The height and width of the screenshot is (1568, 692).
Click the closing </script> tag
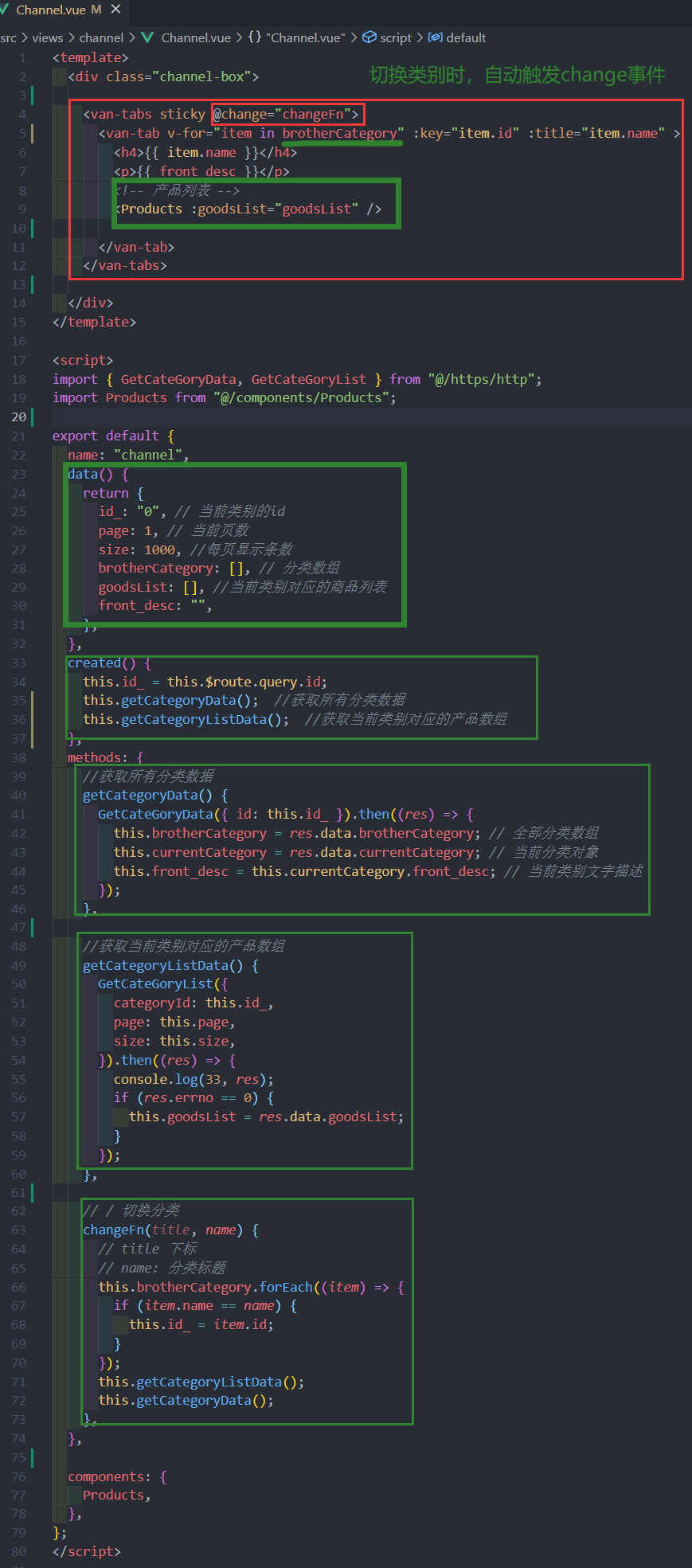(87, 1551)
